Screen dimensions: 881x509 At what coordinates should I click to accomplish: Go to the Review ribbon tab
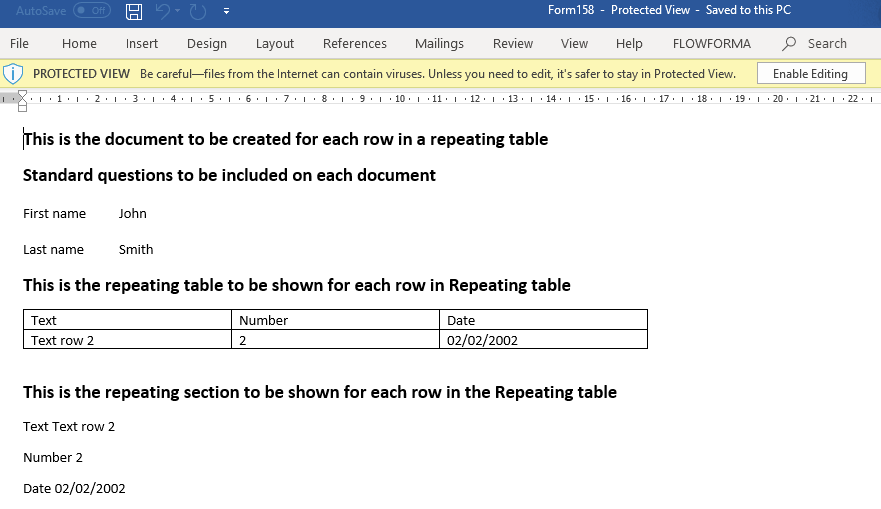click(x=513, y=43)
